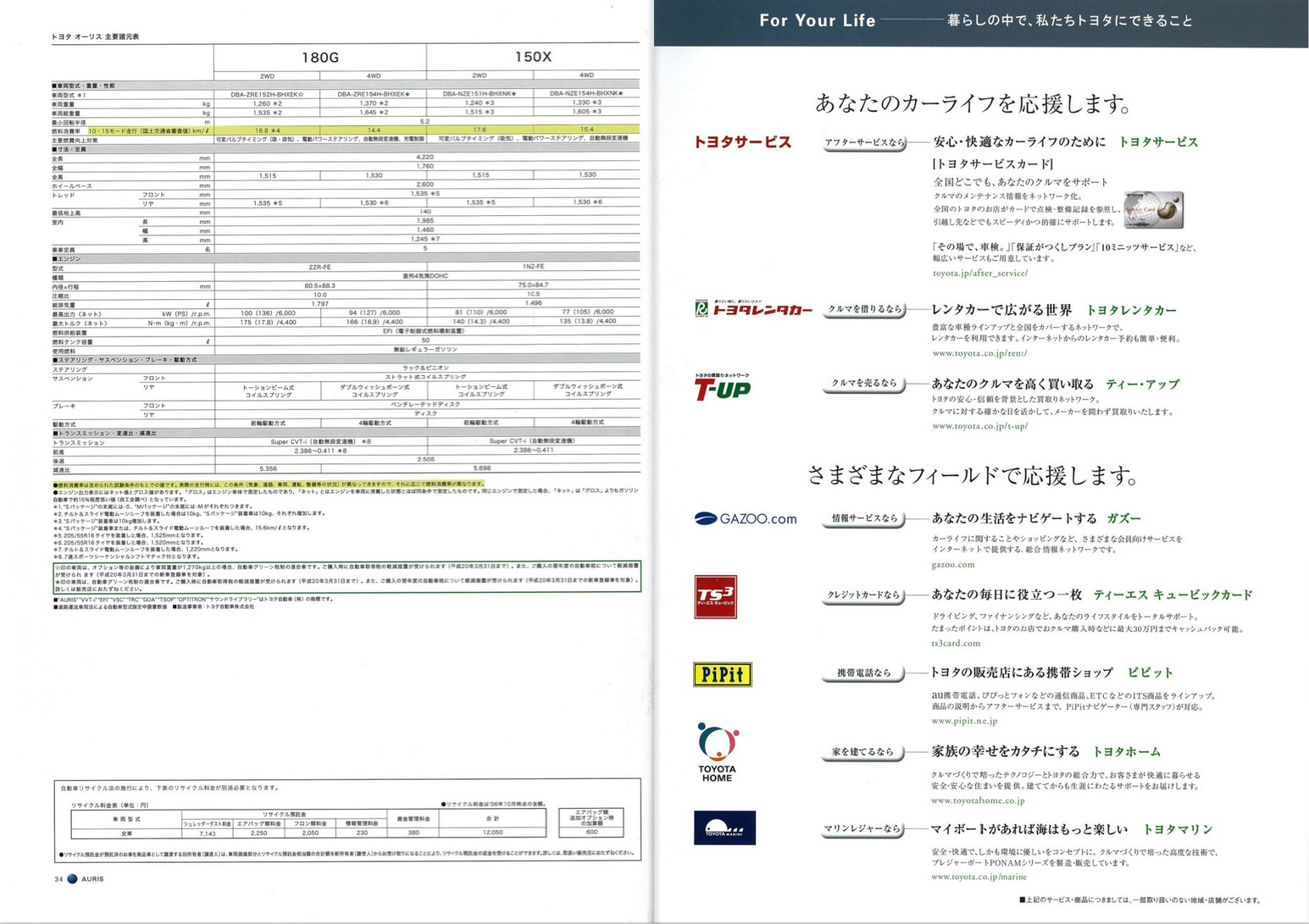Open the gazoo.com link

(x=952, y=564)
